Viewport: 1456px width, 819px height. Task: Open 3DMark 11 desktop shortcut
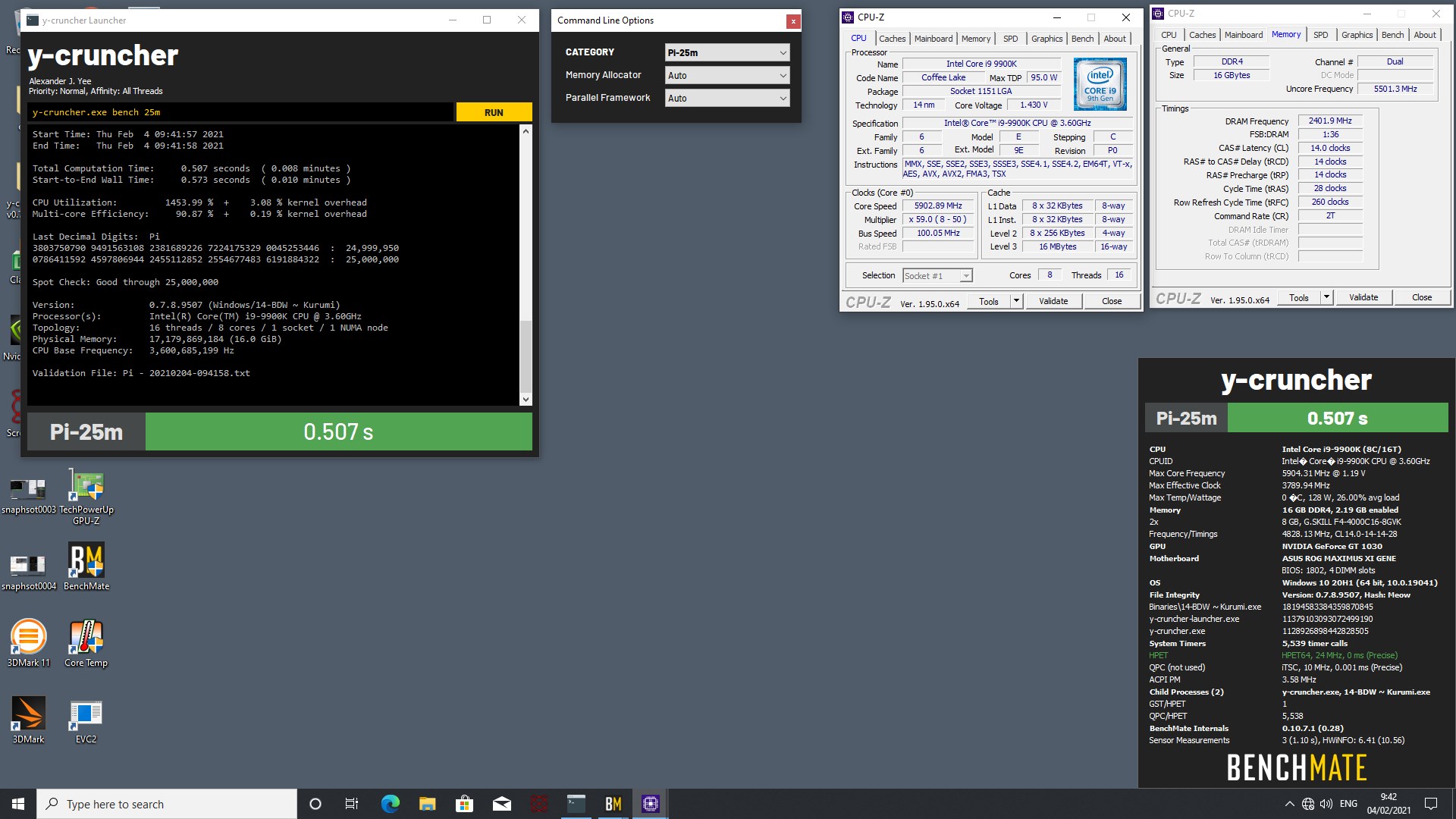point(29,643)
